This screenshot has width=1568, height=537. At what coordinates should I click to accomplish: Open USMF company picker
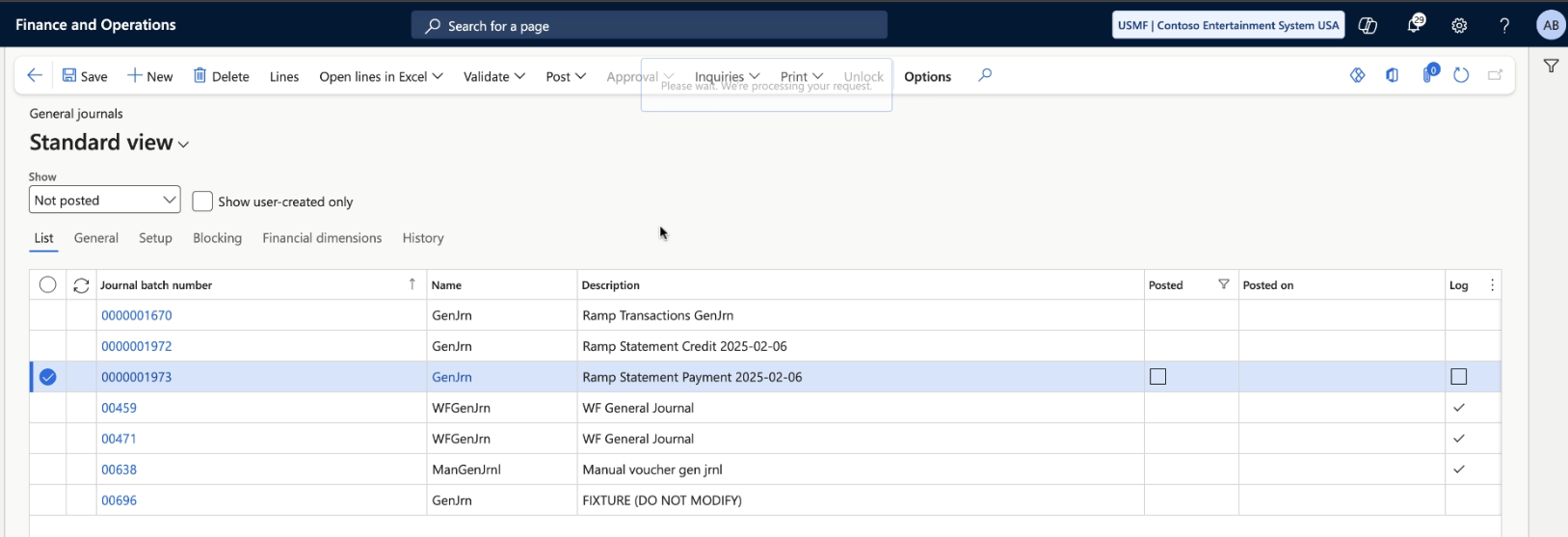pos(1229,25)
